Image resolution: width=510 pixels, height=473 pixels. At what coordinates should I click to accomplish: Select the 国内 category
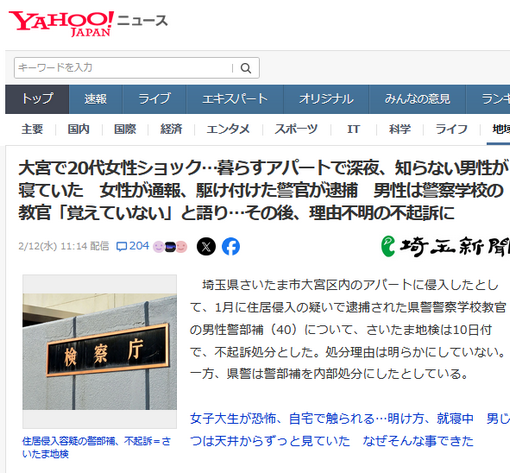(78, 129)
